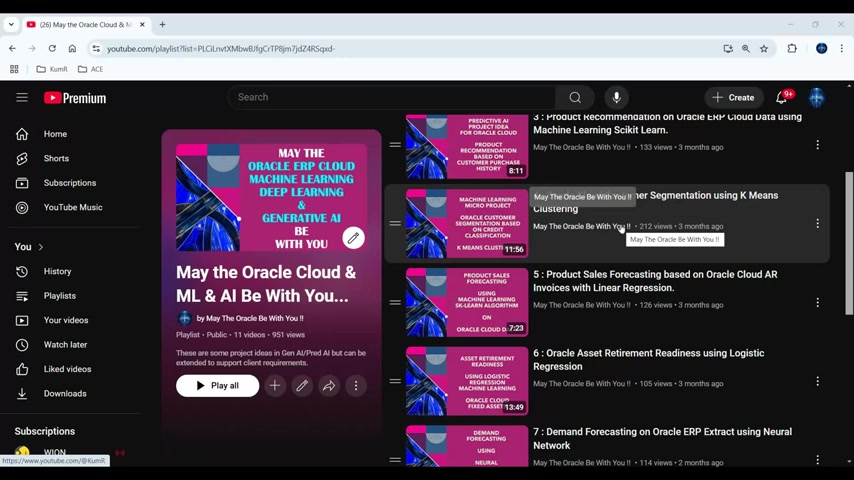Screen dimensions: 854x480
Task: Open Chrome three-dot menu
Action: point(841,48)
